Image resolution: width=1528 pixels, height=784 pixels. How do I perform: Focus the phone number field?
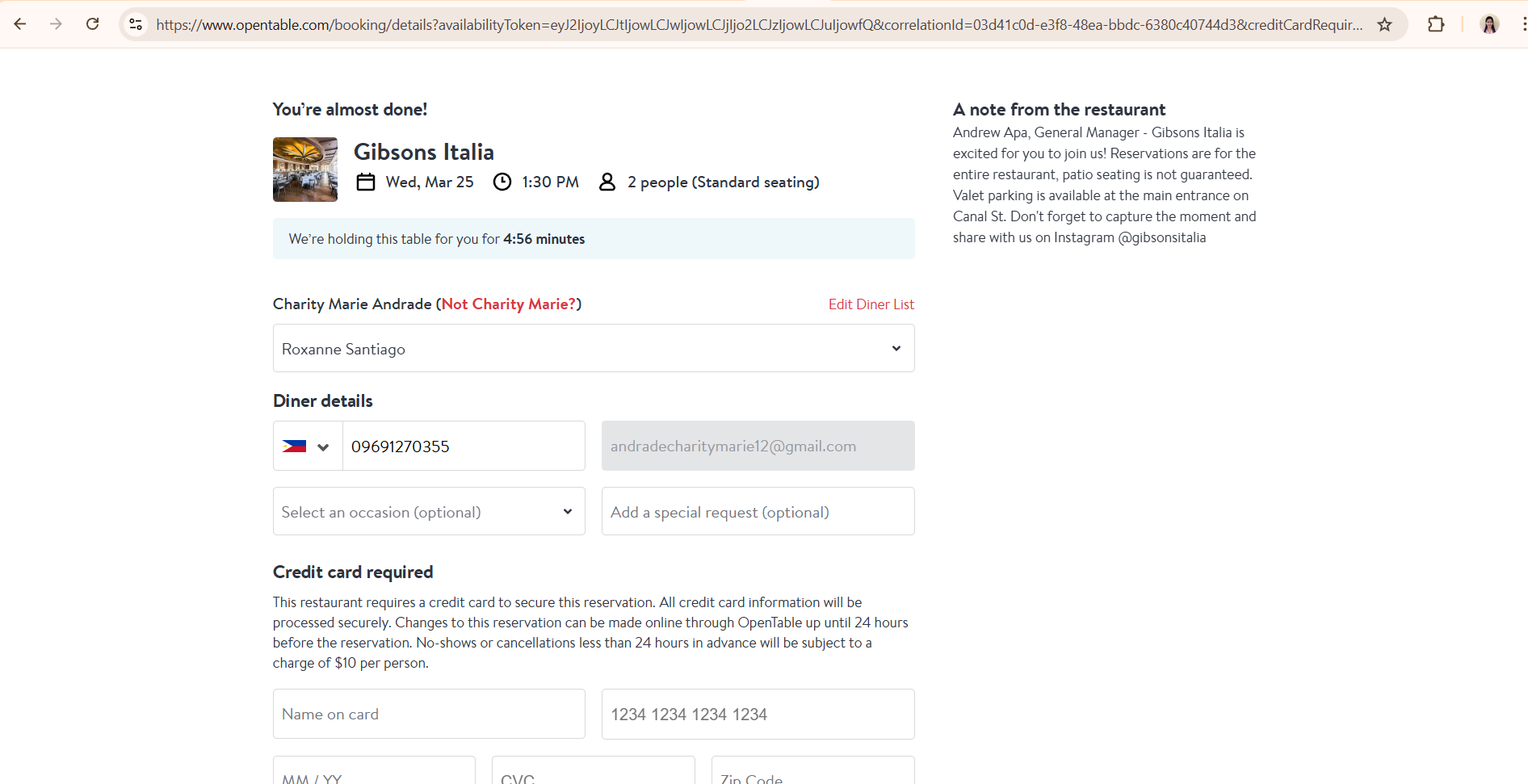click(x=463, y=447)
